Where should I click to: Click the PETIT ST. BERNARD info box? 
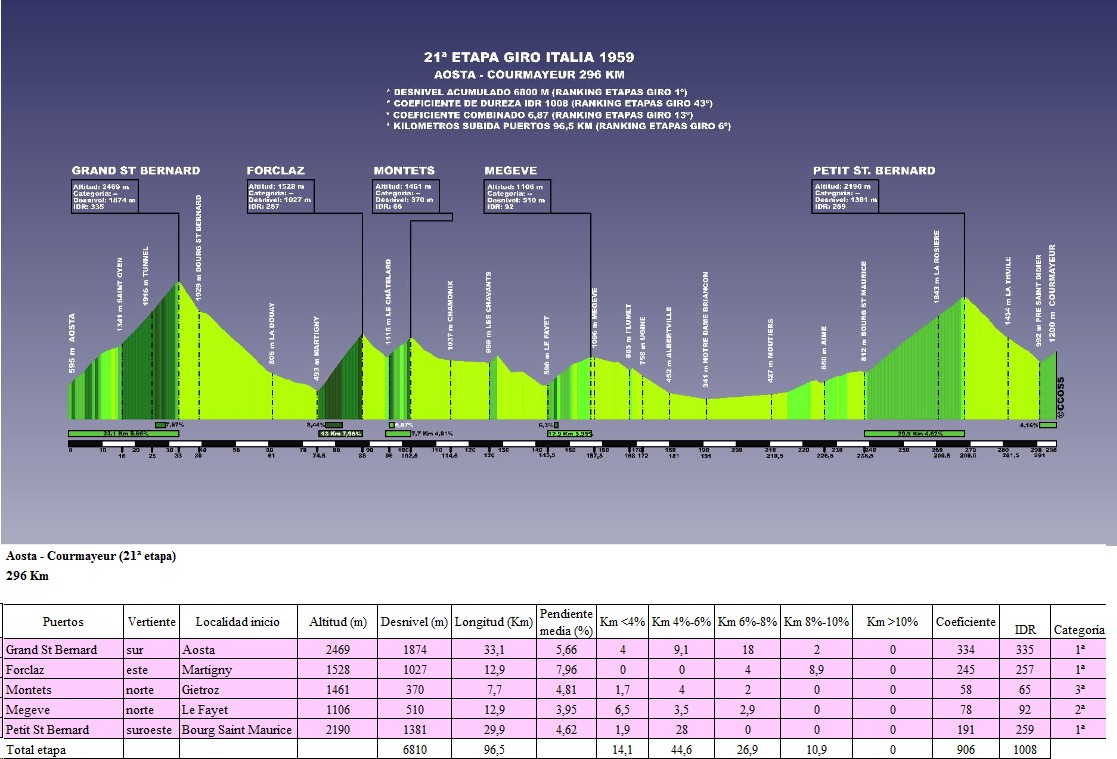[845, 196]
